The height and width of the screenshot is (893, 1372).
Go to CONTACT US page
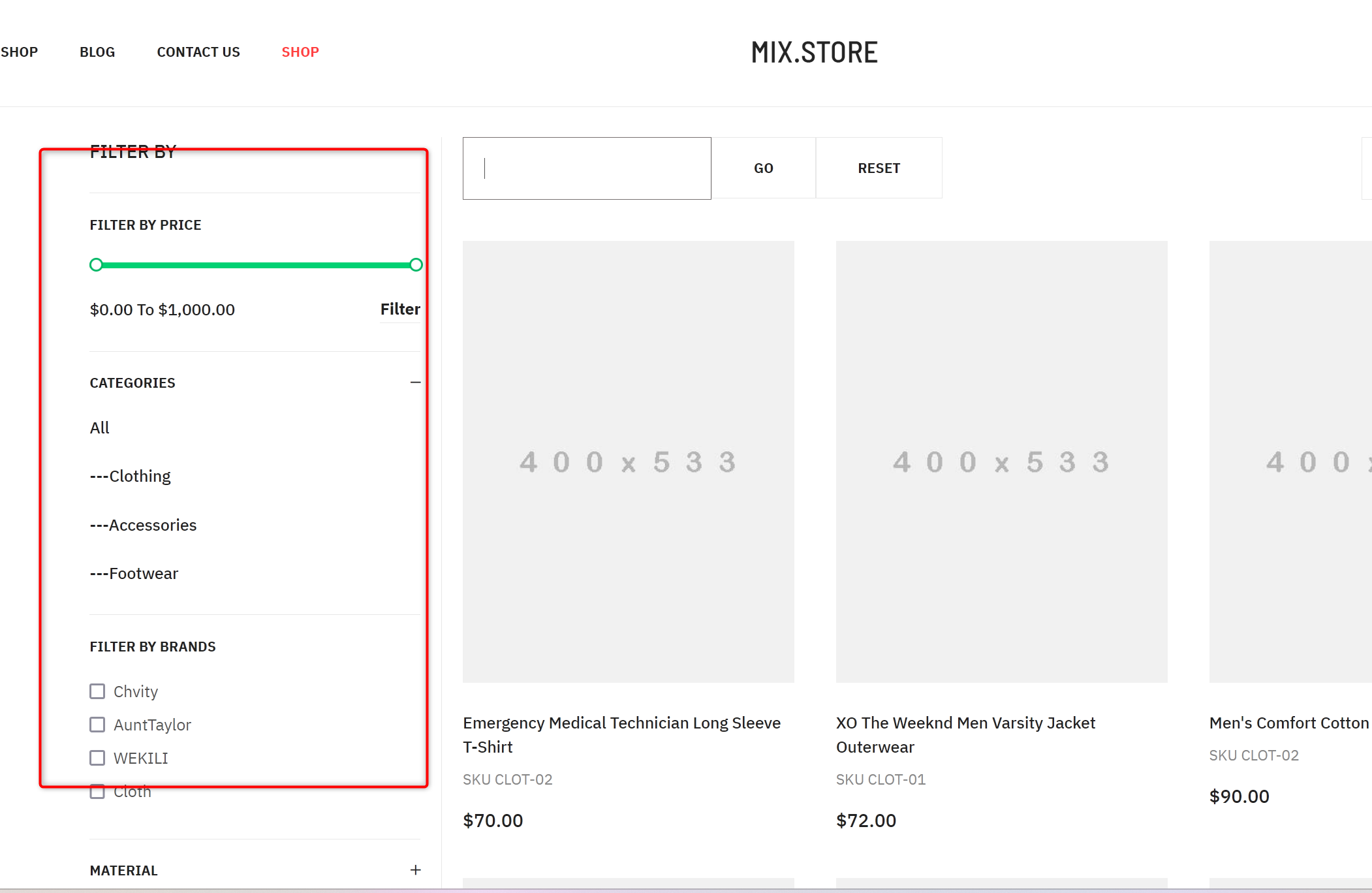(x=198, y=52)
